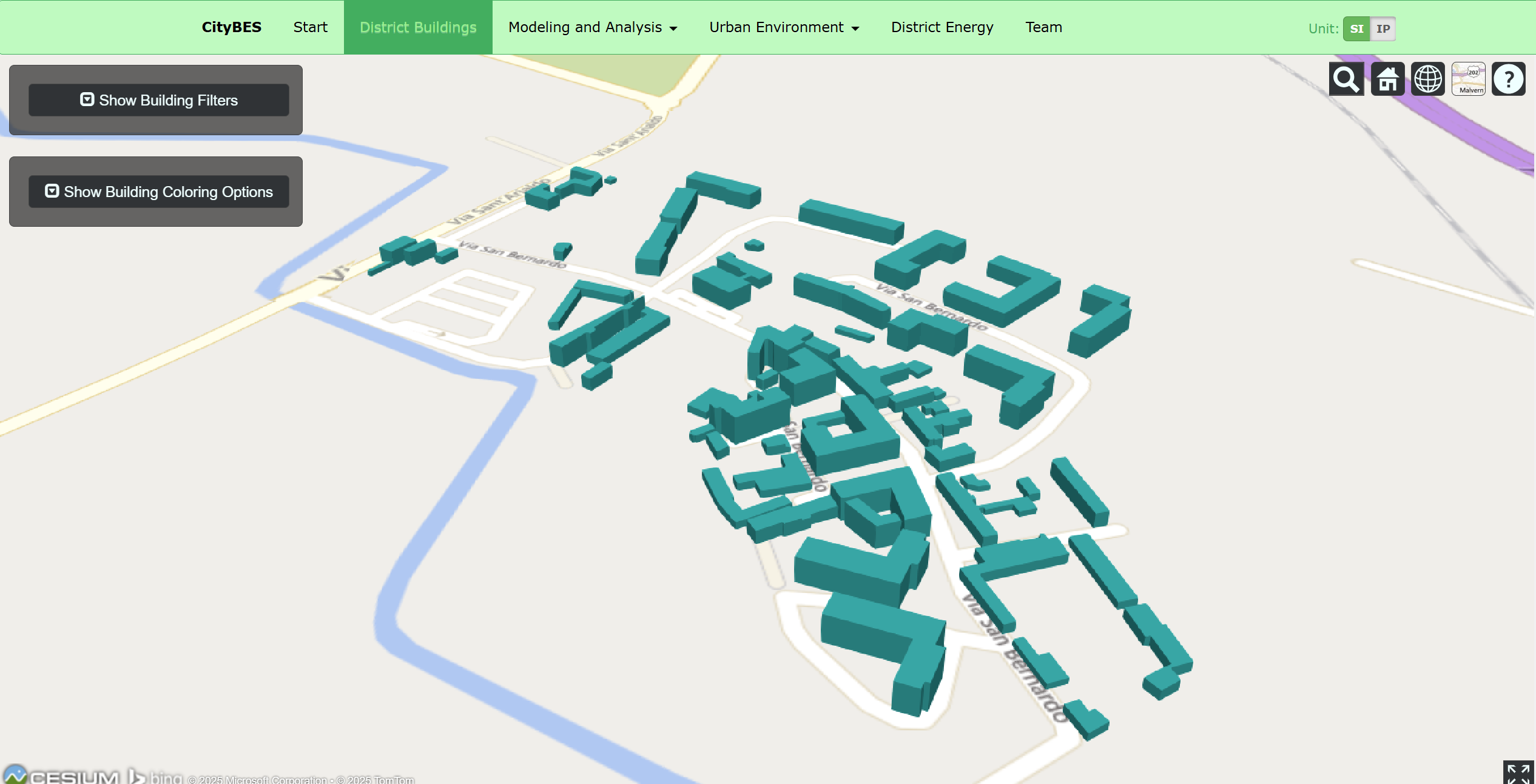Select the District Buildings tab
Screen dimensions: 1536x784
(x=418, y=27)
